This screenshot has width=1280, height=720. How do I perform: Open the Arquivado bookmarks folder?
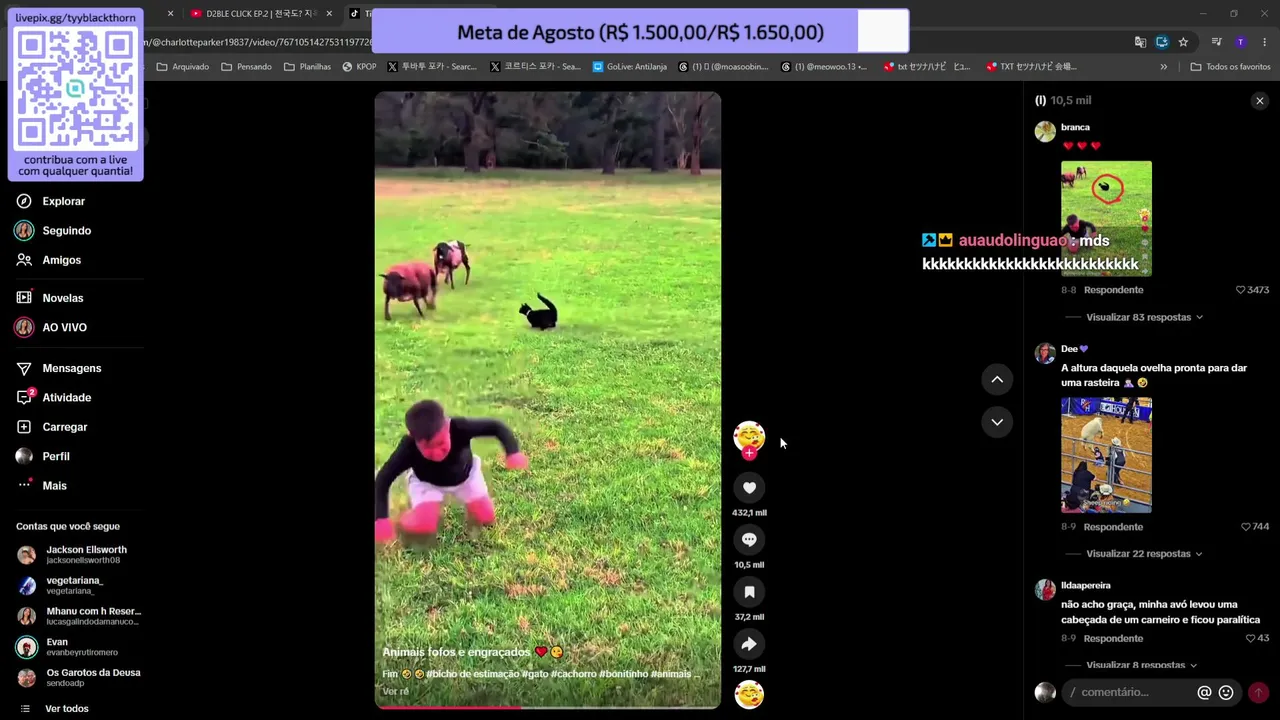tap(183, 67)
